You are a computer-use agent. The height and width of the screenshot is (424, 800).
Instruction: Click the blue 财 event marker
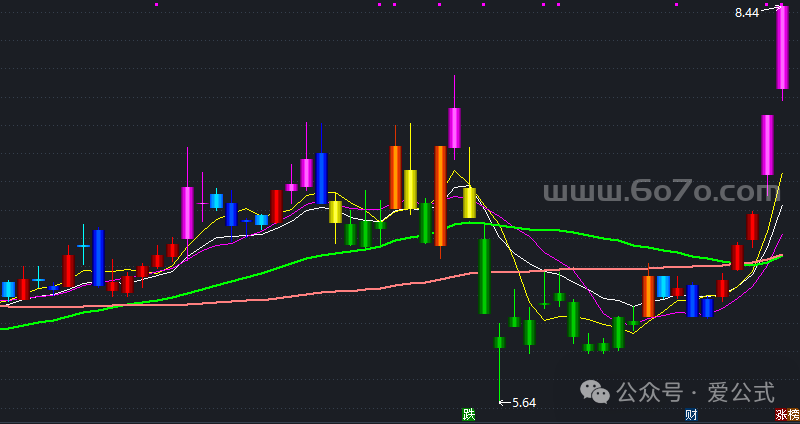click(691, 414)
